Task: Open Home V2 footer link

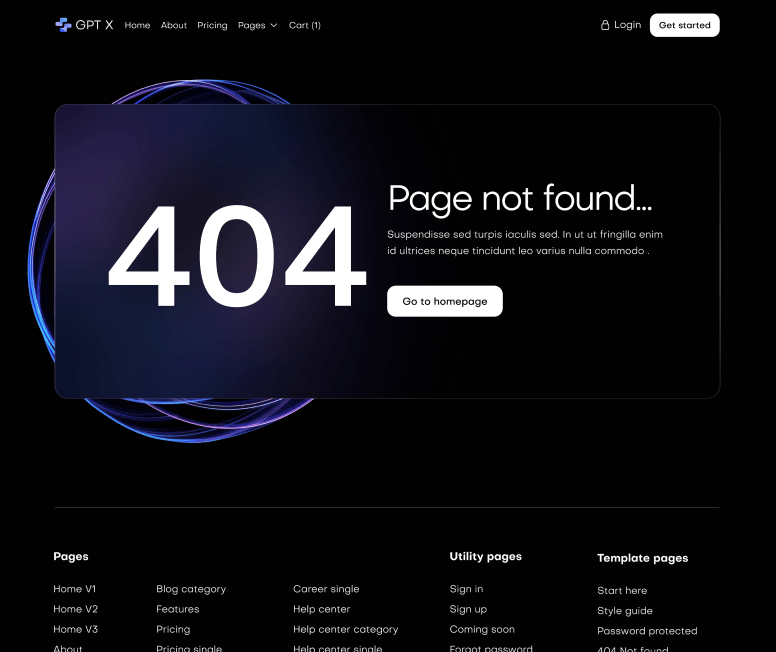Action: [76, 609]
